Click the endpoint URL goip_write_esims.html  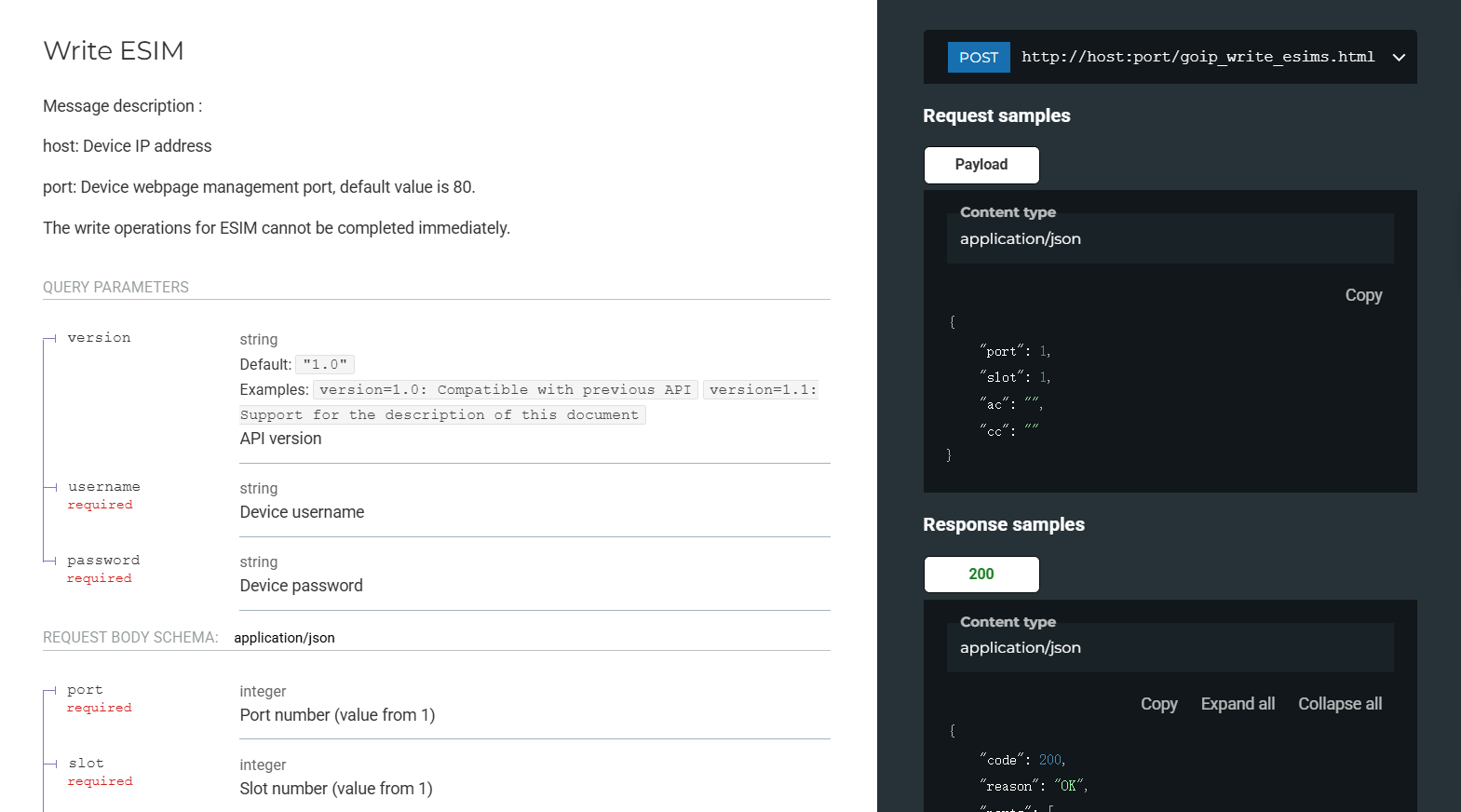click(x=1197, y=57)
